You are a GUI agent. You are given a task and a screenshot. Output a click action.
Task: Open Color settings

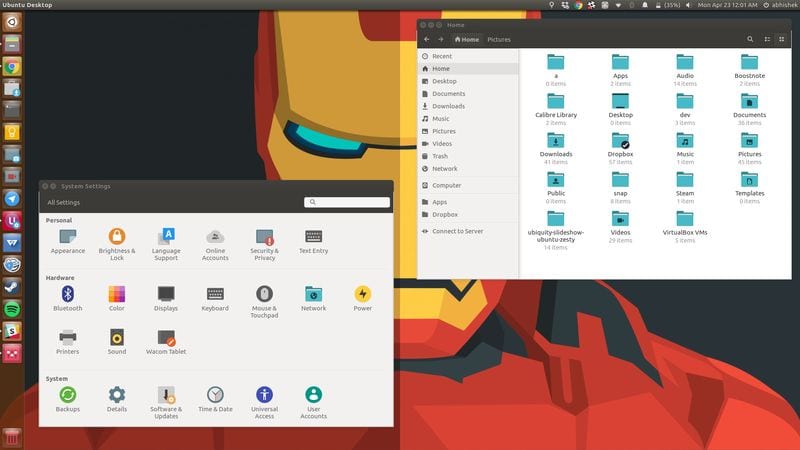(117, 298)
